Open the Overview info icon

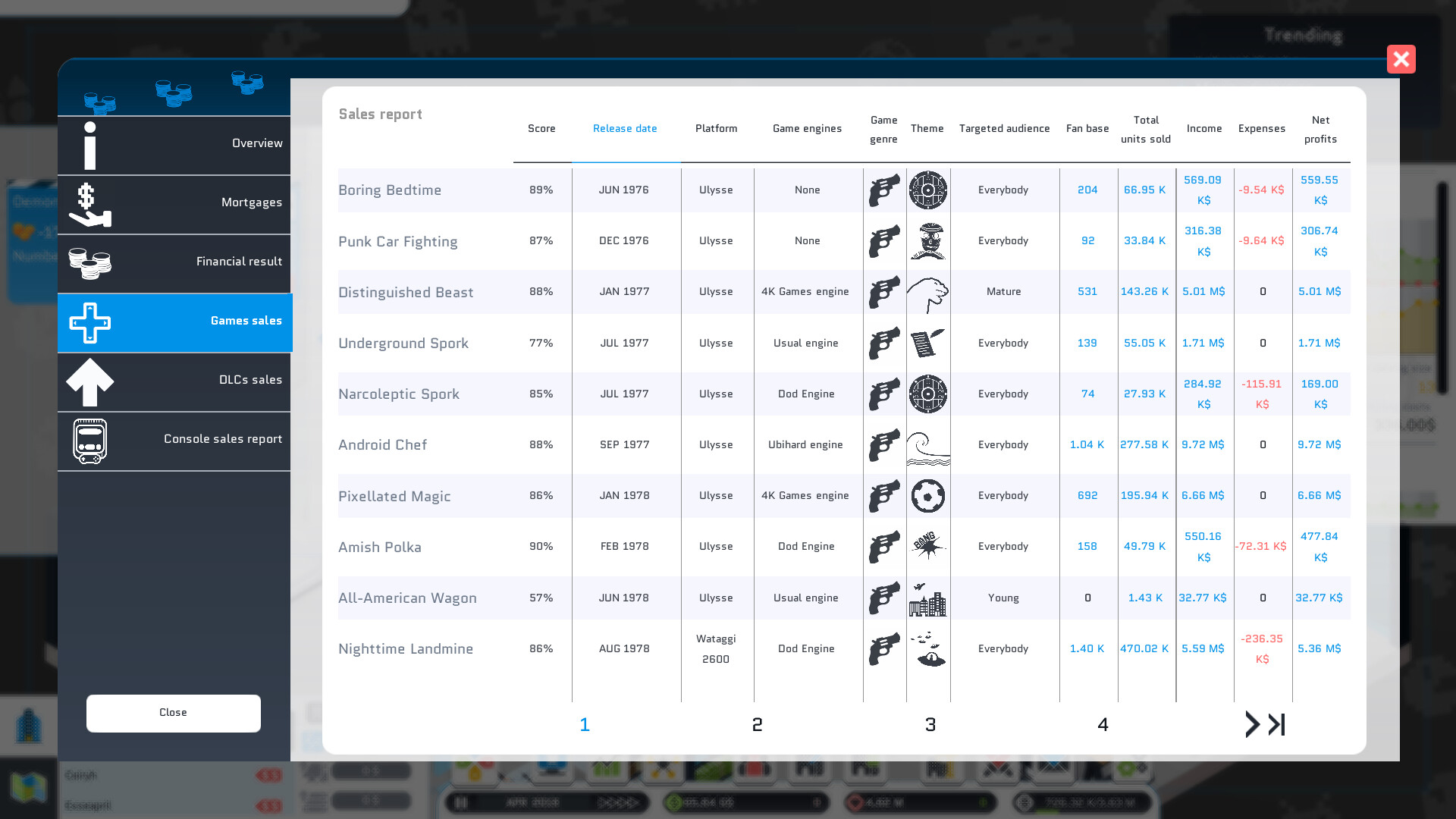click(x=90, y=146)
